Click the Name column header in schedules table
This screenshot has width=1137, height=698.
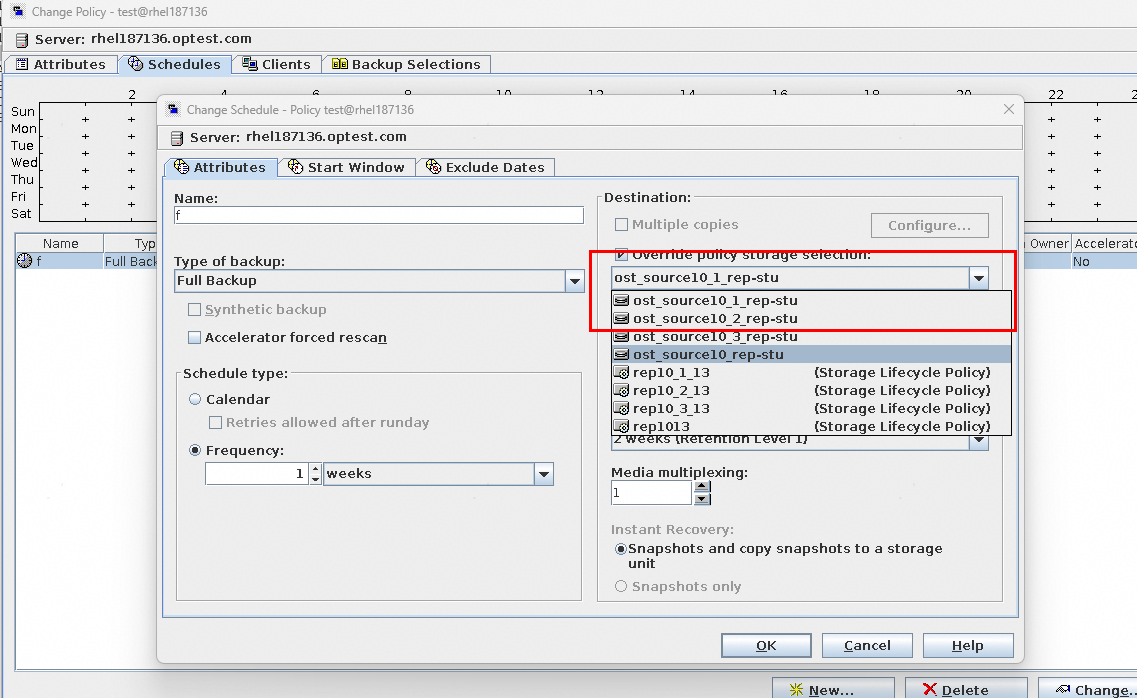[60, 244]
